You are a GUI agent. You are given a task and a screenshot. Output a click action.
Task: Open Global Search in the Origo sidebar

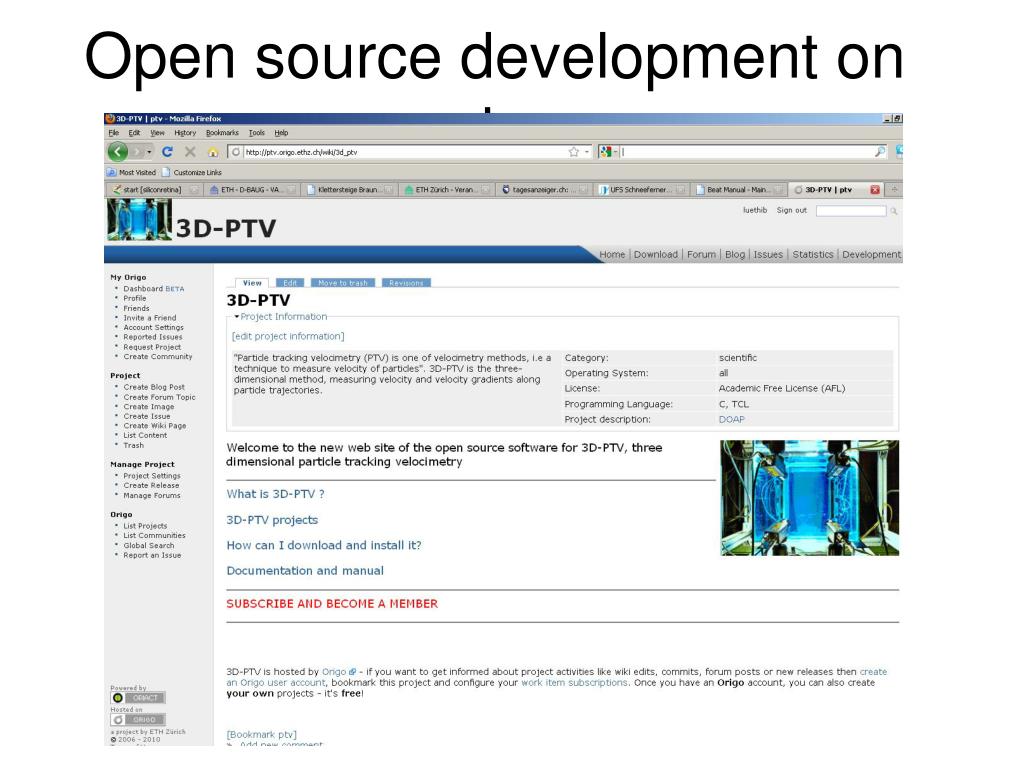[x=149, y=546]
